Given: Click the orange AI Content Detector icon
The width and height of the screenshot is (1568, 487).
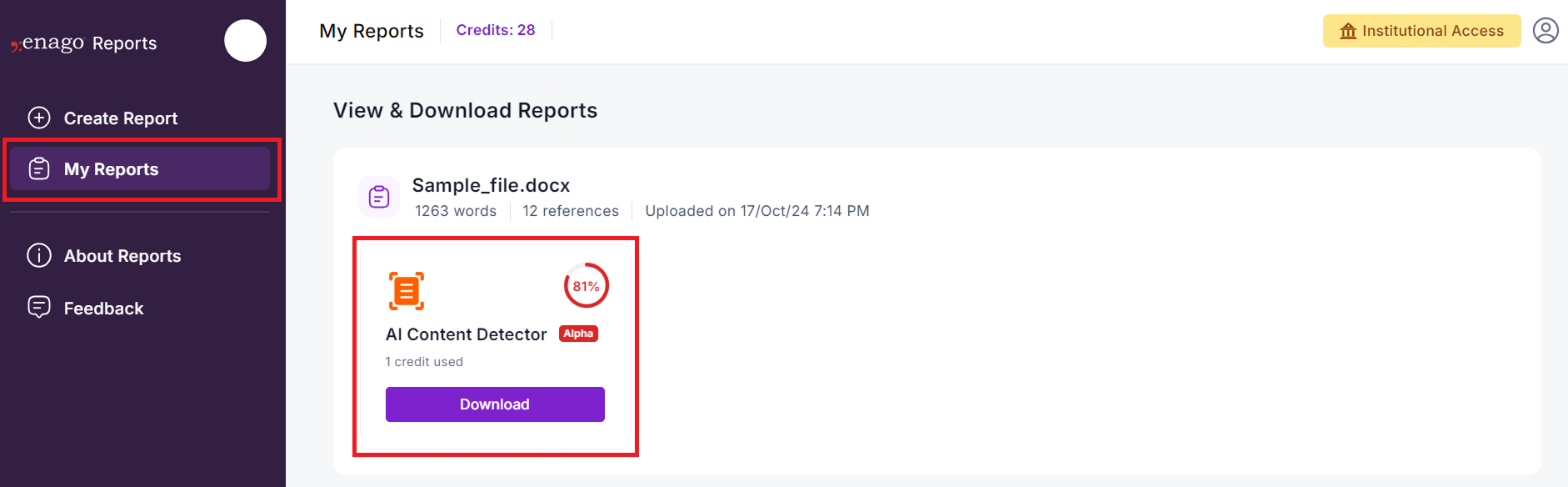Looking at the screenshot, I should pyautogui.click(x=407, y=291).
